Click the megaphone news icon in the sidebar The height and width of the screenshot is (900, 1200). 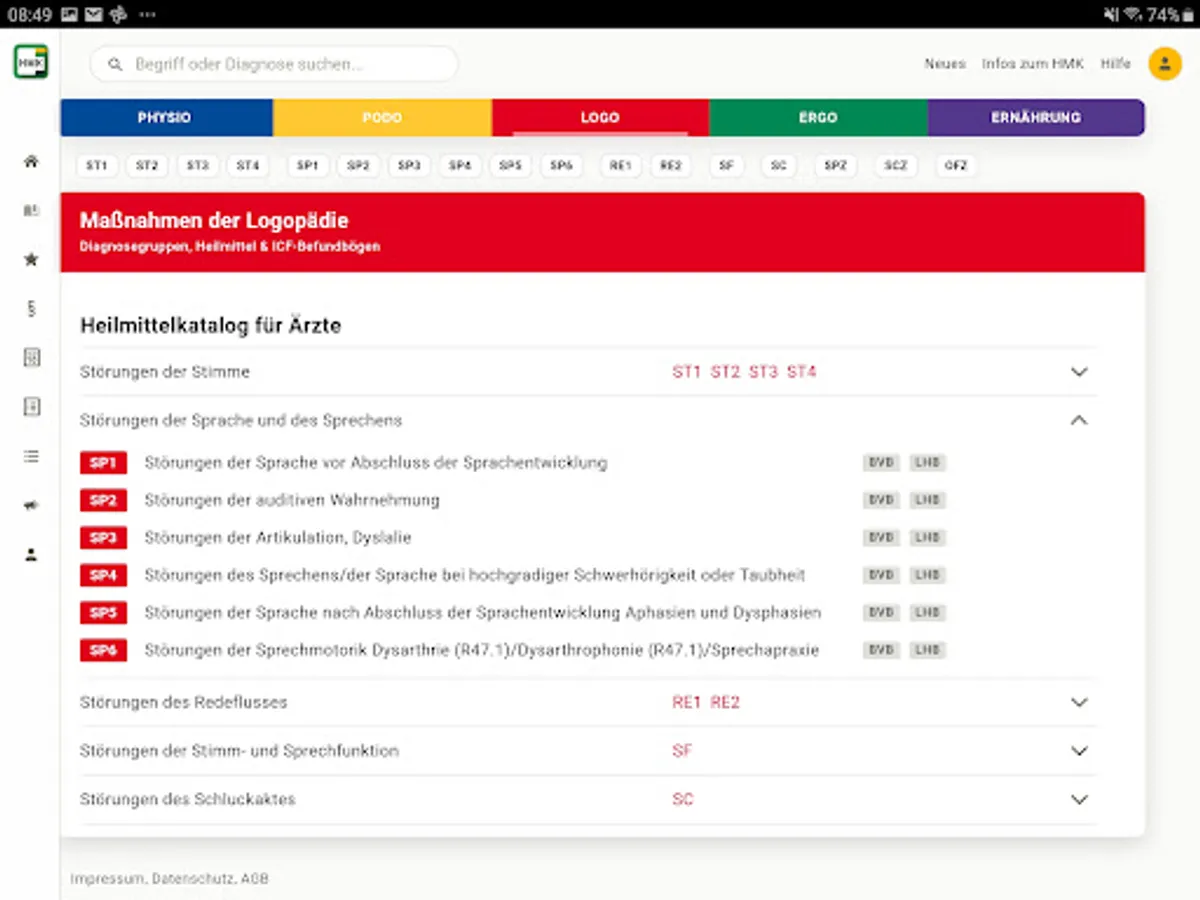(31, 506)
